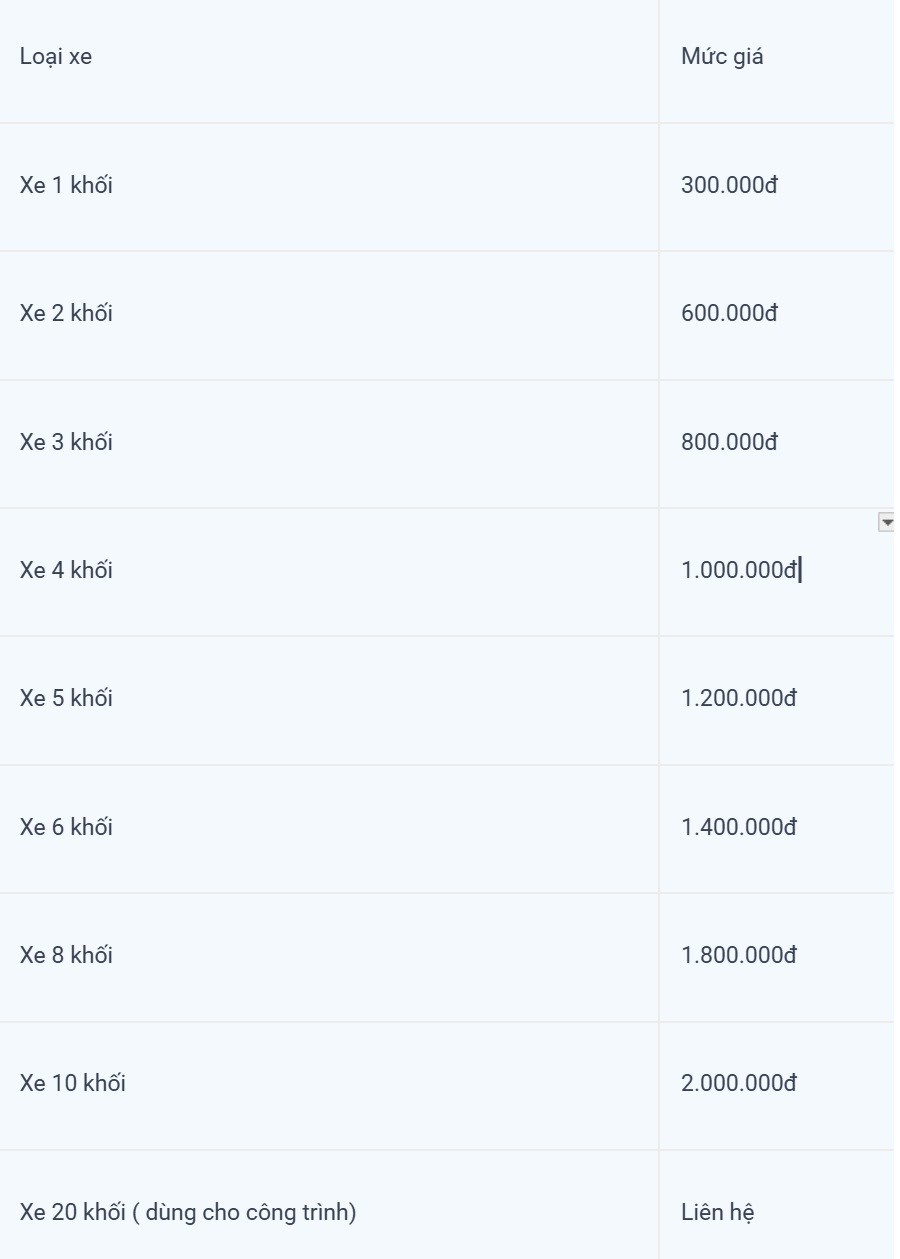Select the "Xe 10 khối" cell
This screenshot has width=900, height=1259.
[x=73, y=1084]
